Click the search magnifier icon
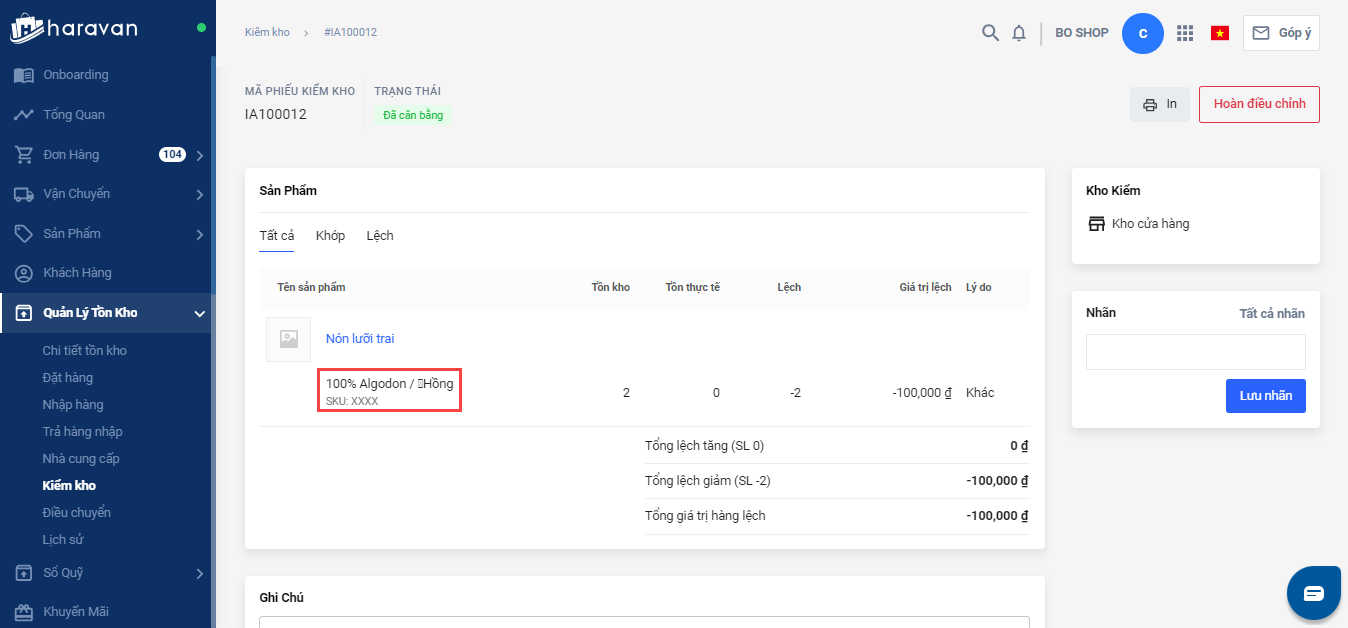This screenshot has width=1348, height=628. (x=990, y=33)
